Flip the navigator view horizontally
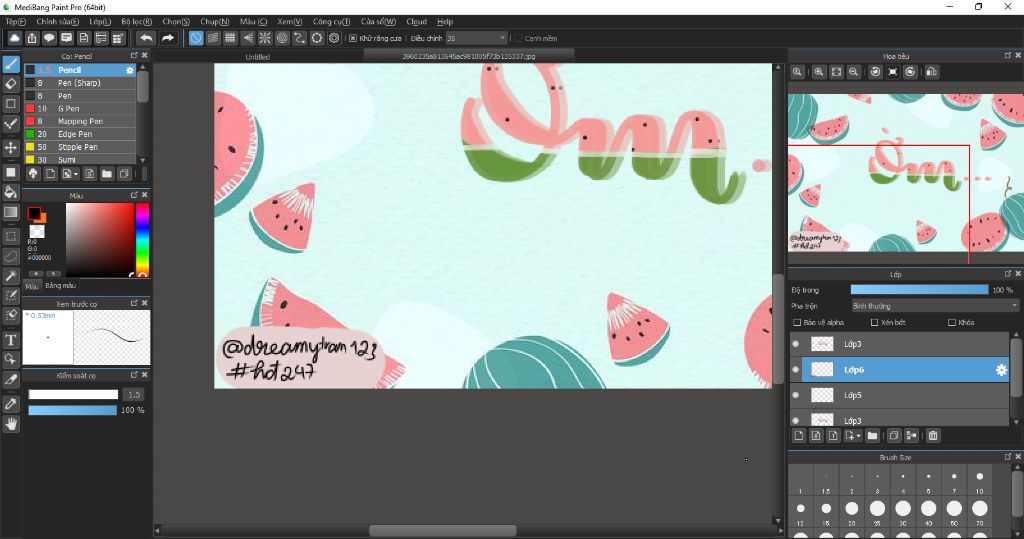Viewport: 1024px width, 539px height. coord(932,72)
